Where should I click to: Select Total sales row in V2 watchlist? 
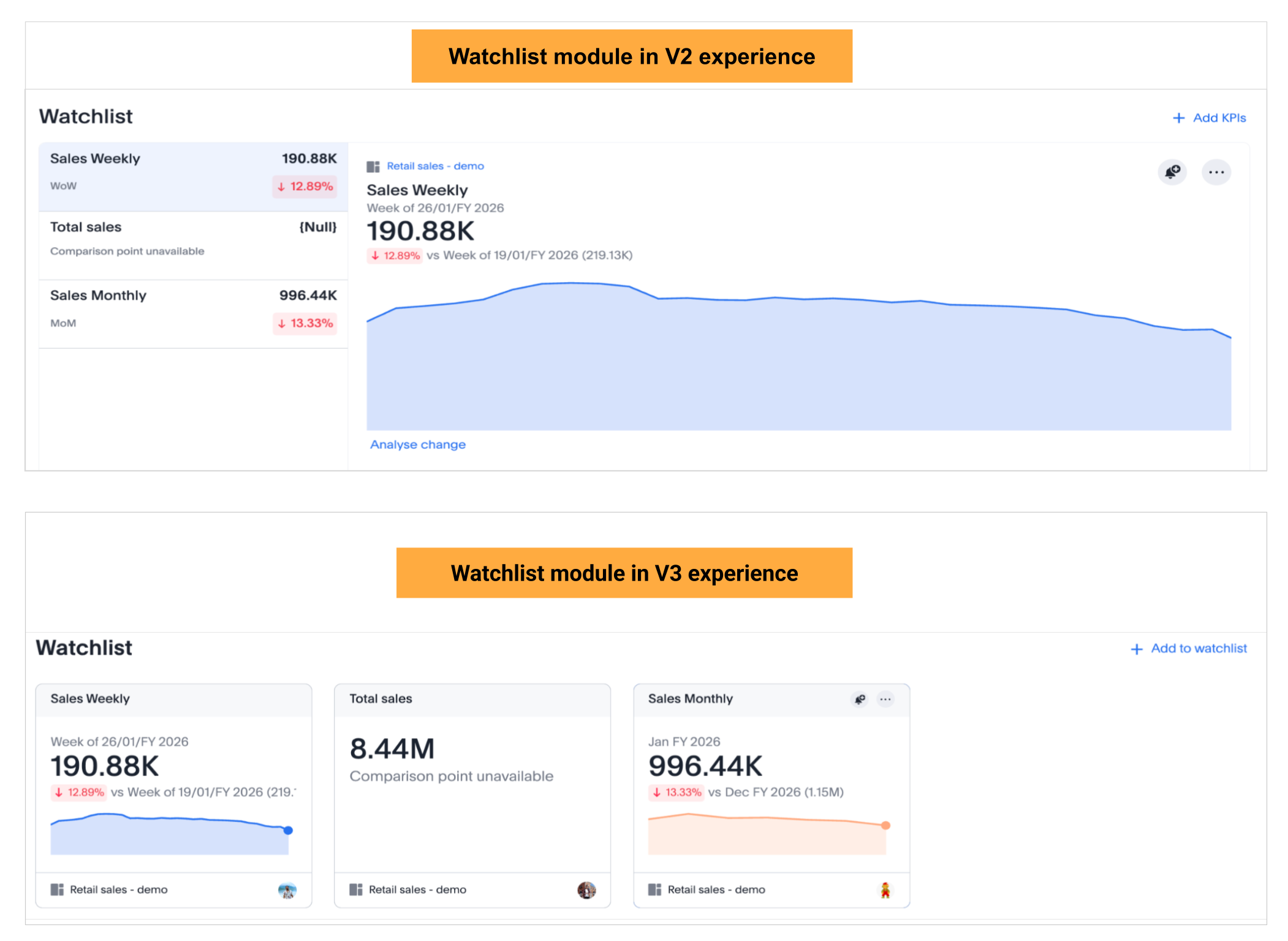pyautogui.click(x=193, y=245)
